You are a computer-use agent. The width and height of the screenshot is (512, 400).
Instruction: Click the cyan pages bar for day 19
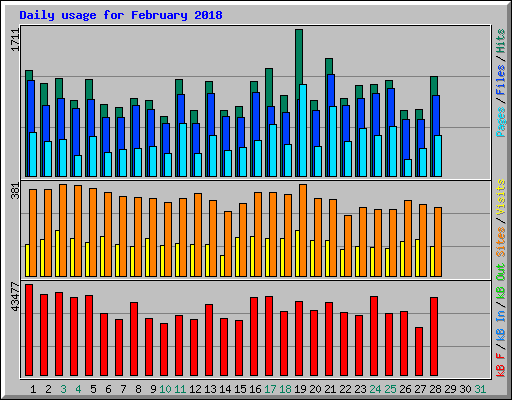click(x=303, y=130)
